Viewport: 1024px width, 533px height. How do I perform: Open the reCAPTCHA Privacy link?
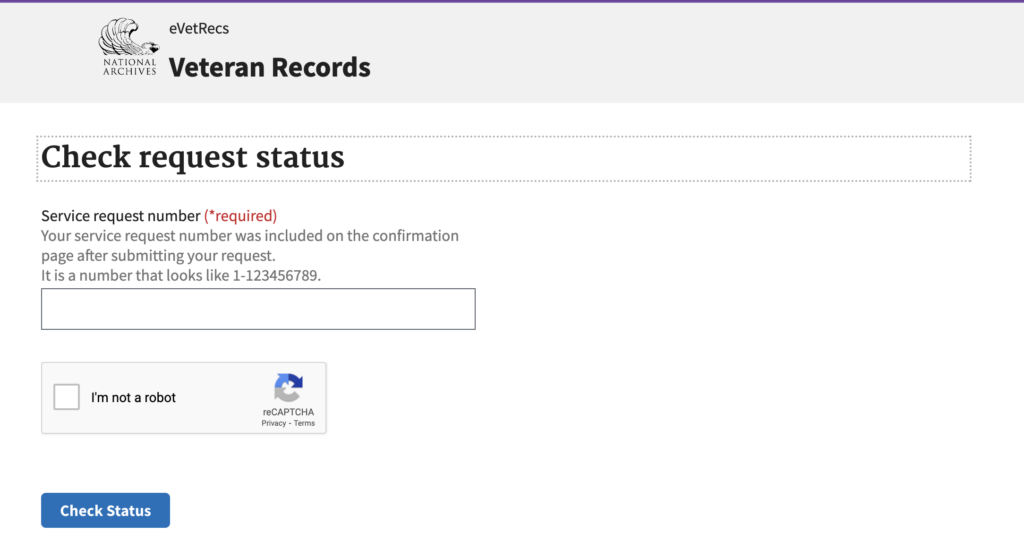click(274, 423)
